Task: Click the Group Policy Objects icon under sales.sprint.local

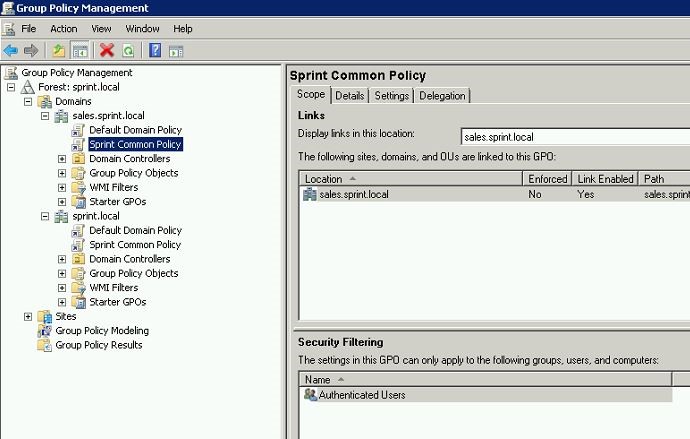Action: coord(78,173)
